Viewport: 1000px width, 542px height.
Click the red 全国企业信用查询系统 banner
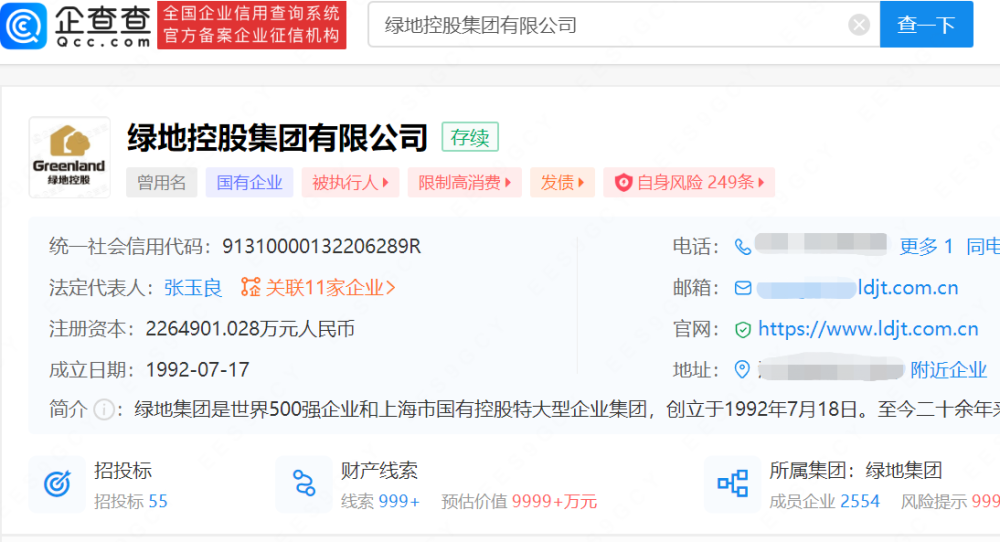point(251,25)
